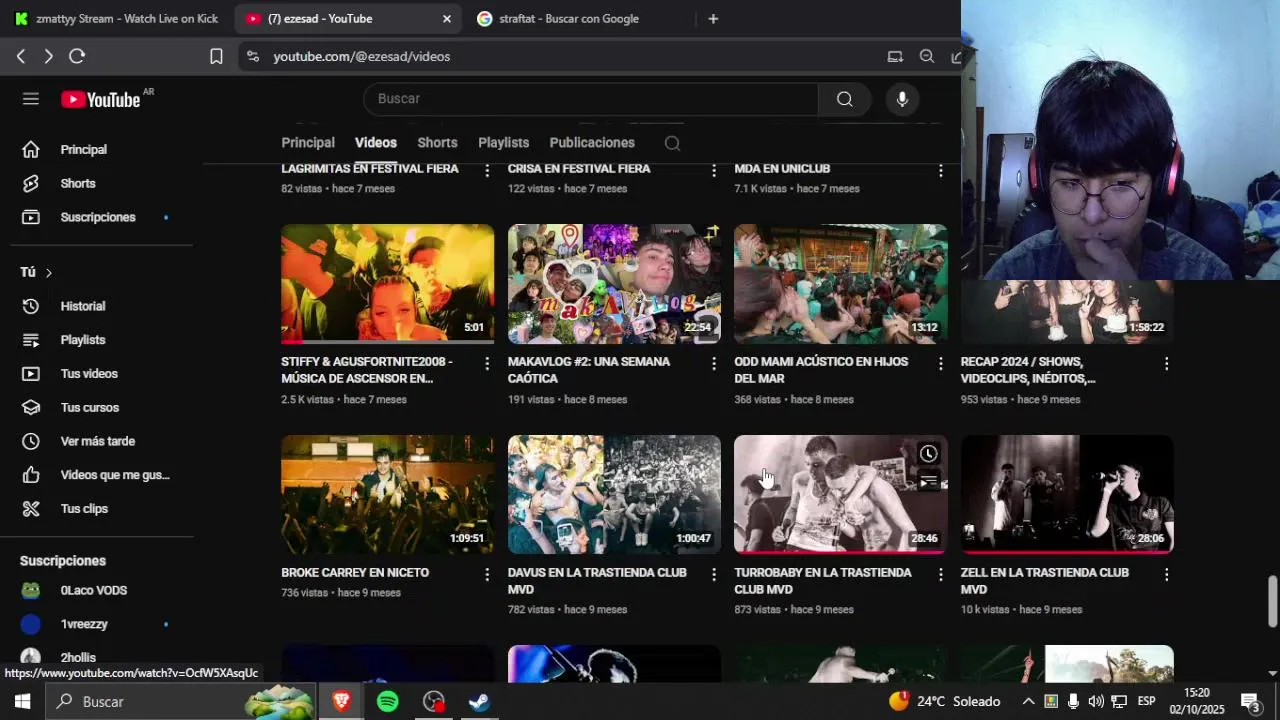Bookmark this page
Image resolution: width=1280 pixels, height=720 pixels.
point(216,57)
